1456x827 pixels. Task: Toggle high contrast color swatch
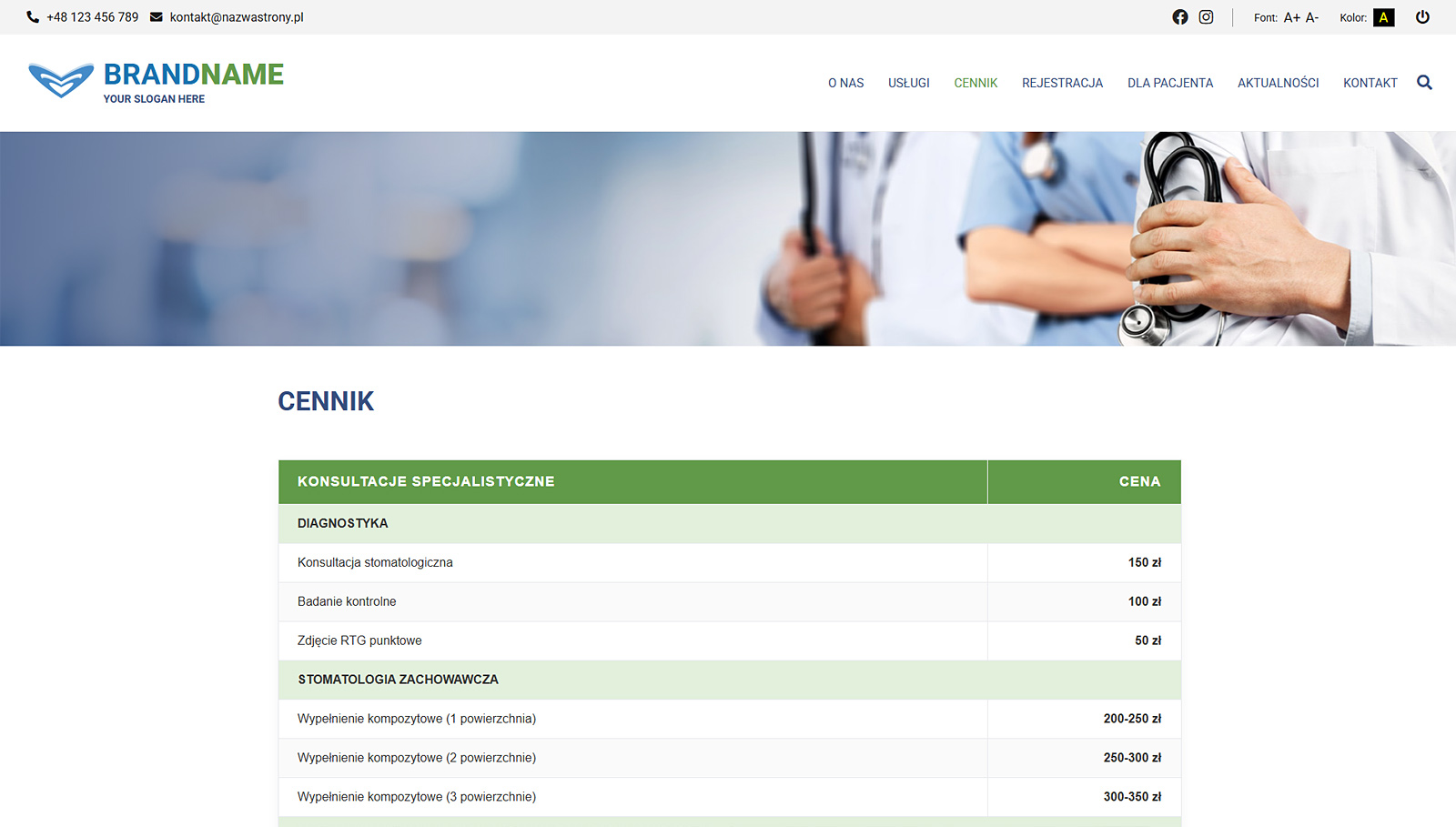tap(1383, 17)
